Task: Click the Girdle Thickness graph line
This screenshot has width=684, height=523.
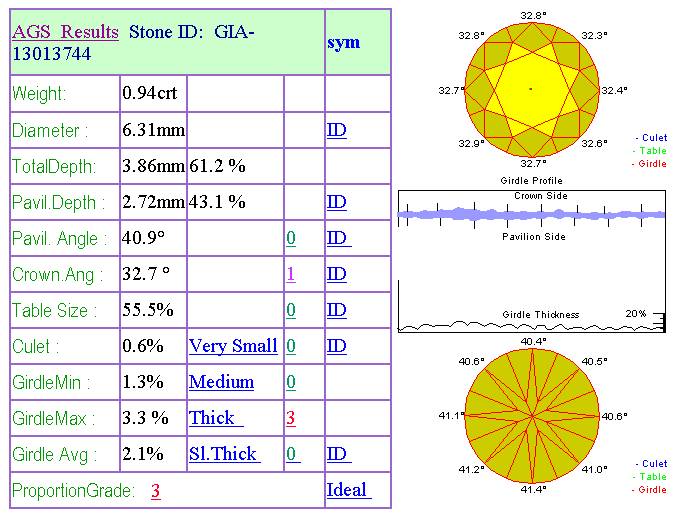Action: 531,325
